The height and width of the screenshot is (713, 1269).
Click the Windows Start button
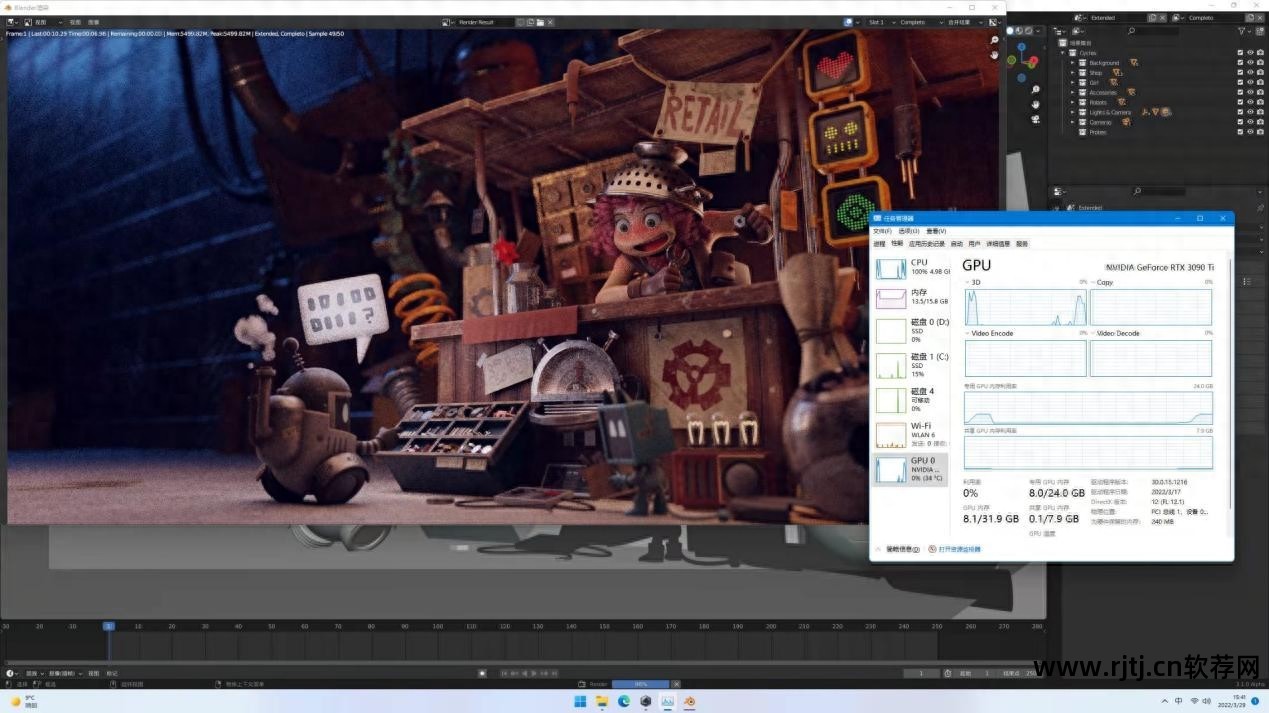tap(580, 701)
